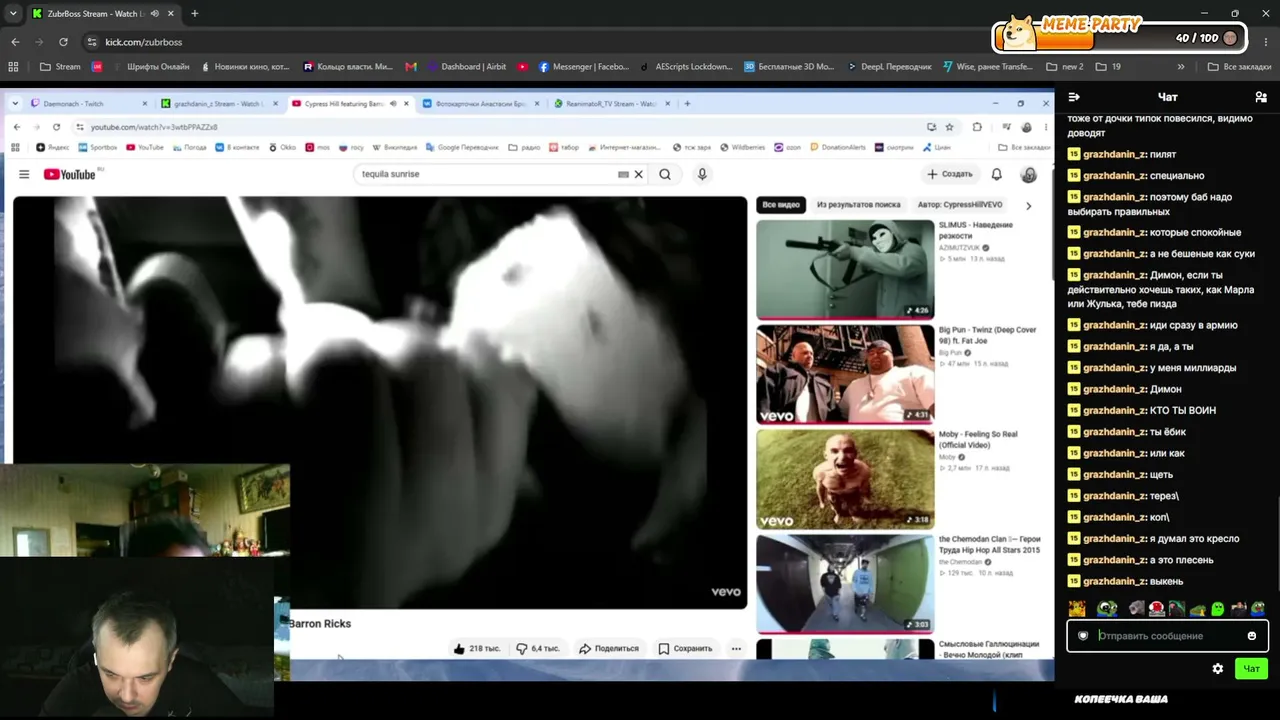Open the Messenger | Facebook bookmark
The height and width of the screenshot is (720, 1280).
[584, 67]
